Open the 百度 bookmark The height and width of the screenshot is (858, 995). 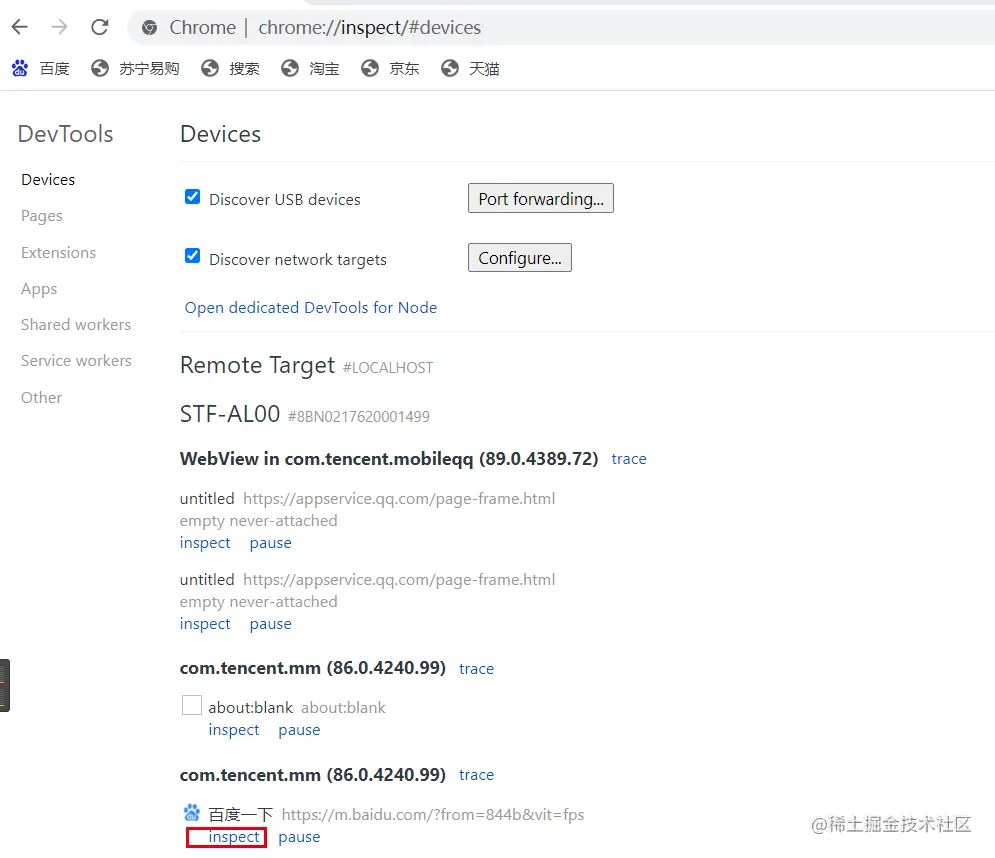tap(41, 68)
